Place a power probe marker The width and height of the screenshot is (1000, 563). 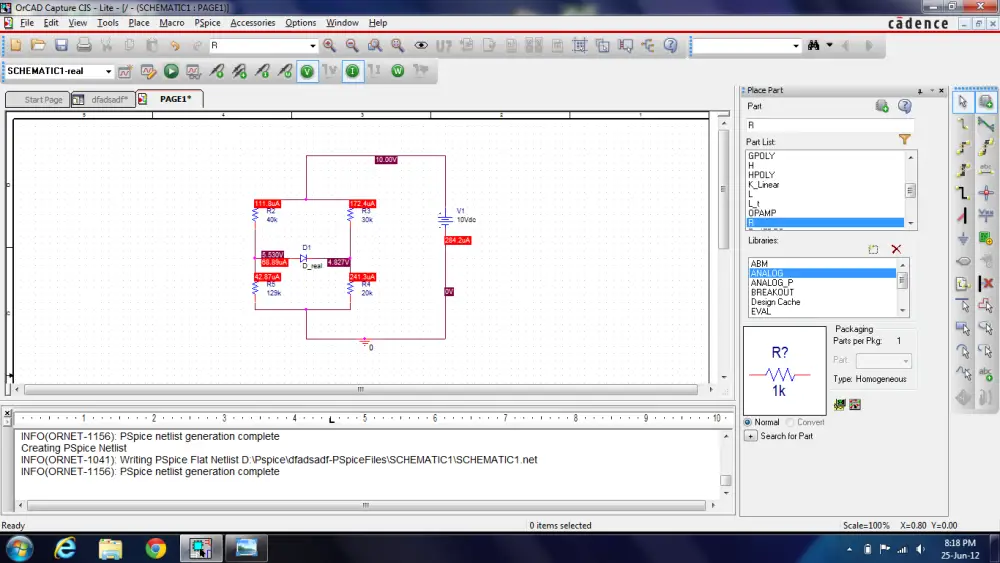click(x=285, y=71)
